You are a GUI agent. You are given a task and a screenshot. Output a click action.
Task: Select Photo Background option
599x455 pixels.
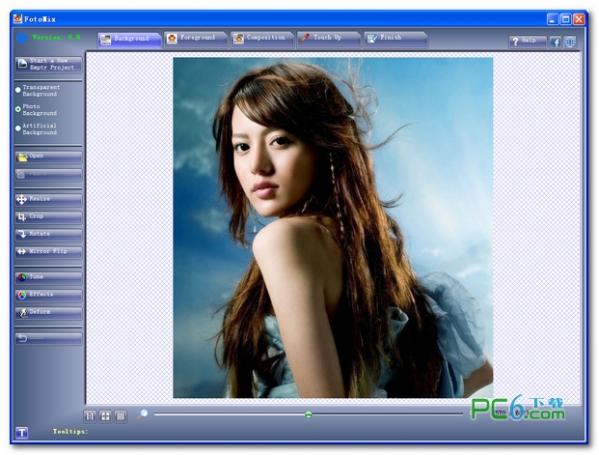pos(36,110)
